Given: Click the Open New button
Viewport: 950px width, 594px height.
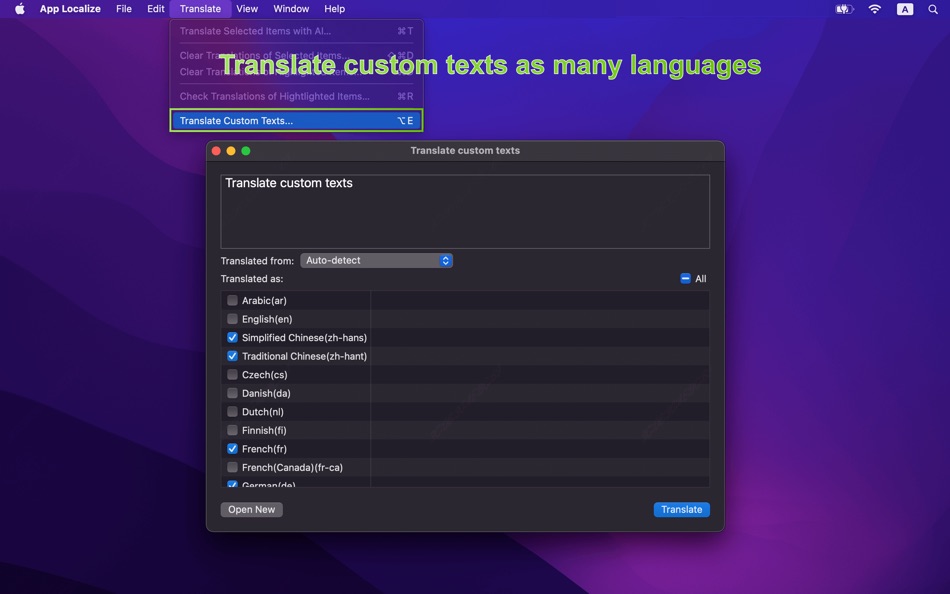Looking at the screenshot, I should coord(251,510).
